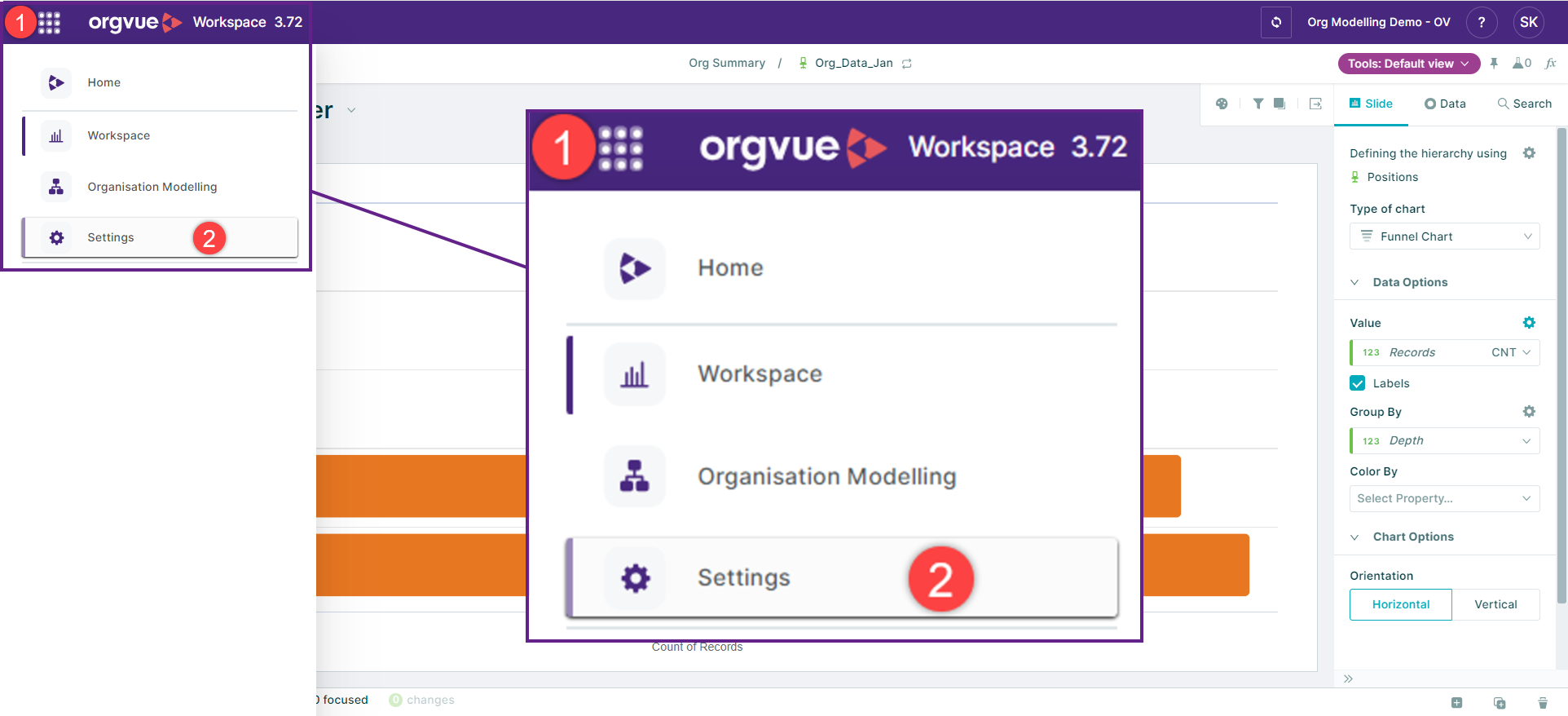Open the Value gear settings

coord(1529,323)
